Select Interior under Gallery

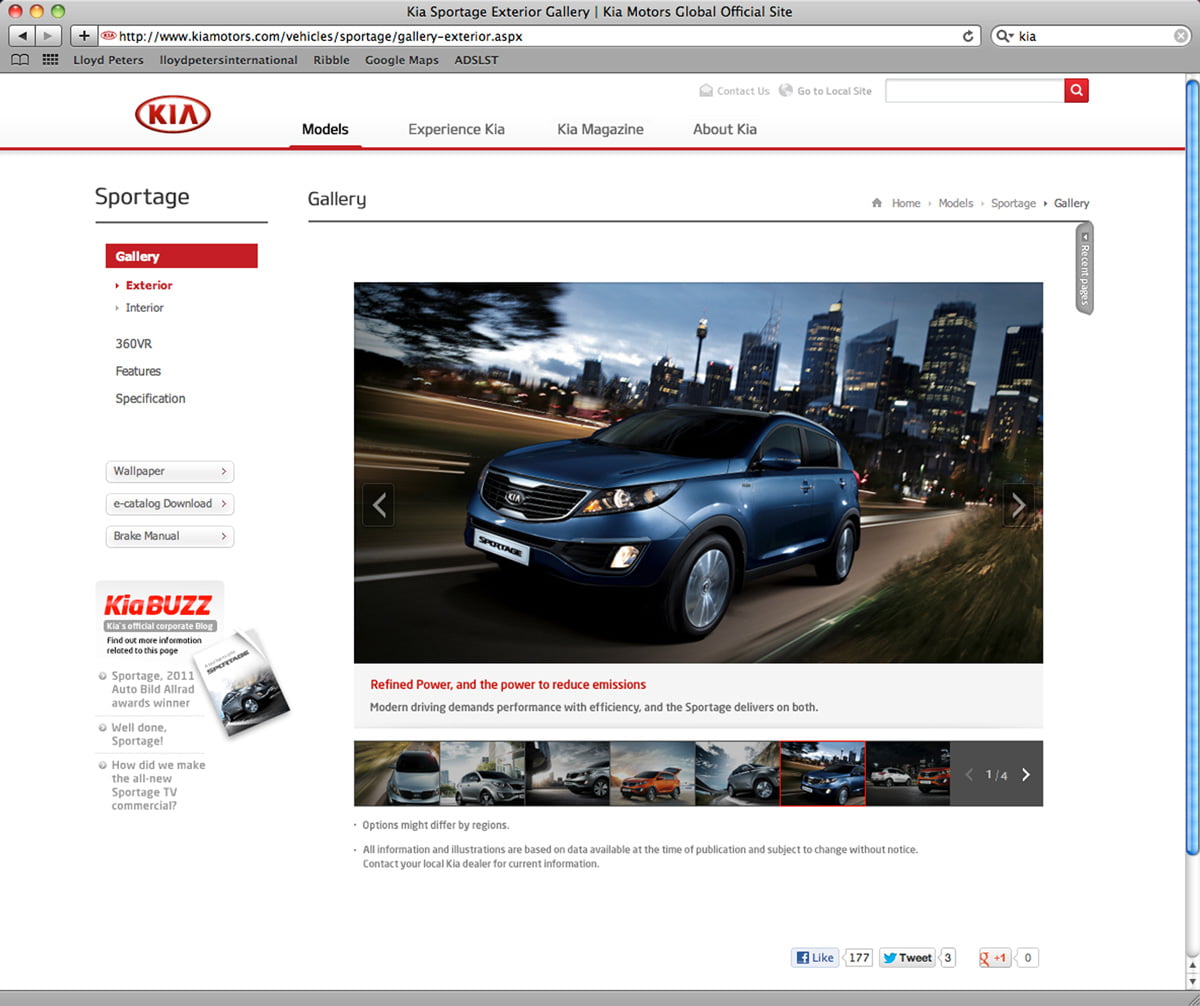tap(144, 308)
